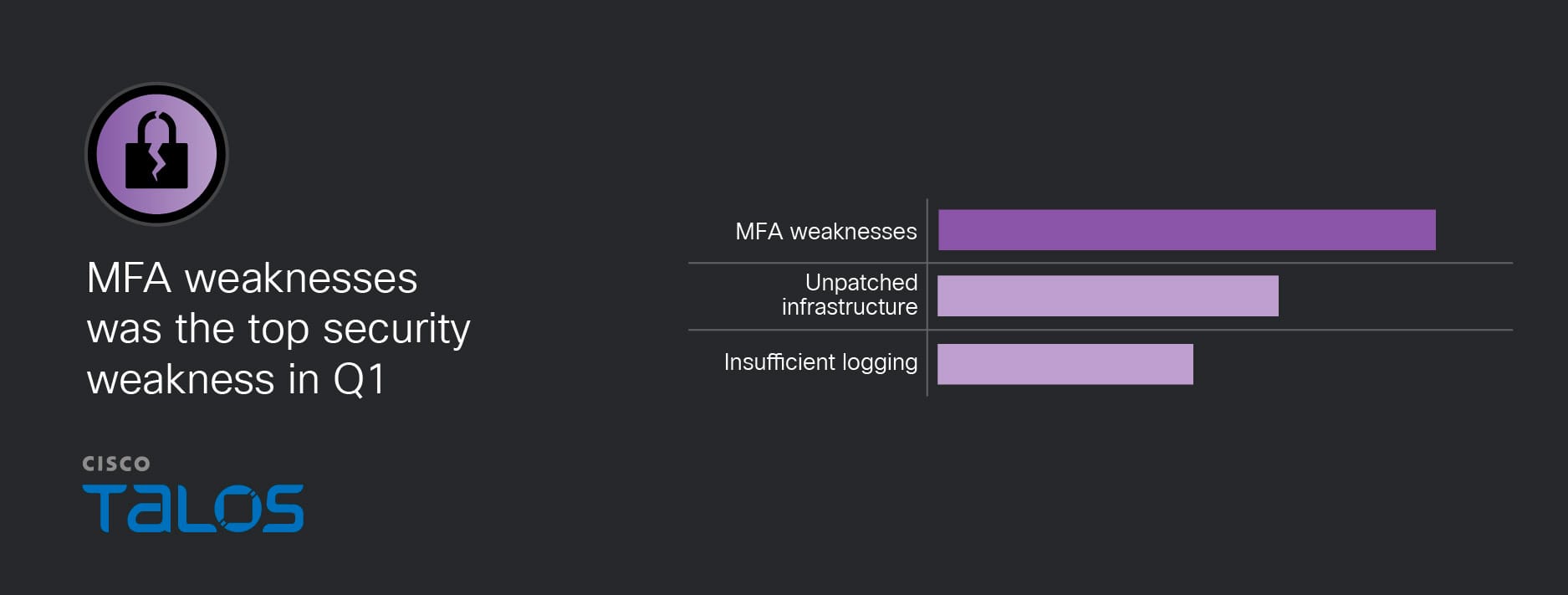This screenshot has height=595, width=1568.
Task: Click the headline line 'was the top security'
Action: (278, 329)
